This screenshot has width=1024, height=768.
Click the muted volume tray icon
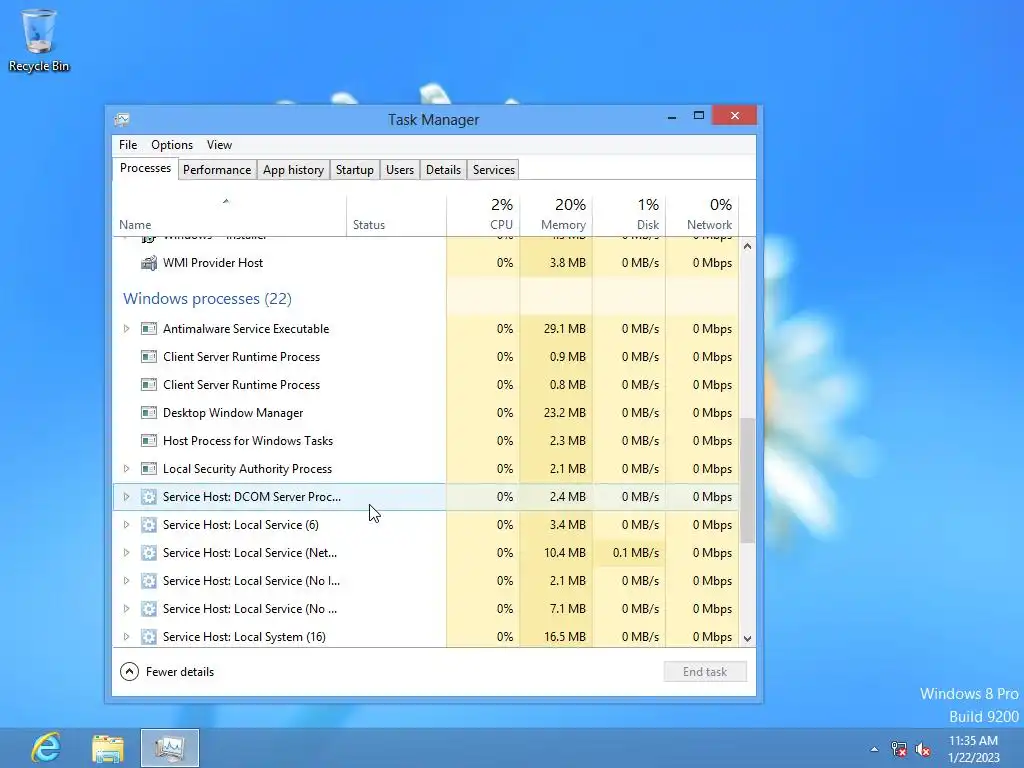923,749
